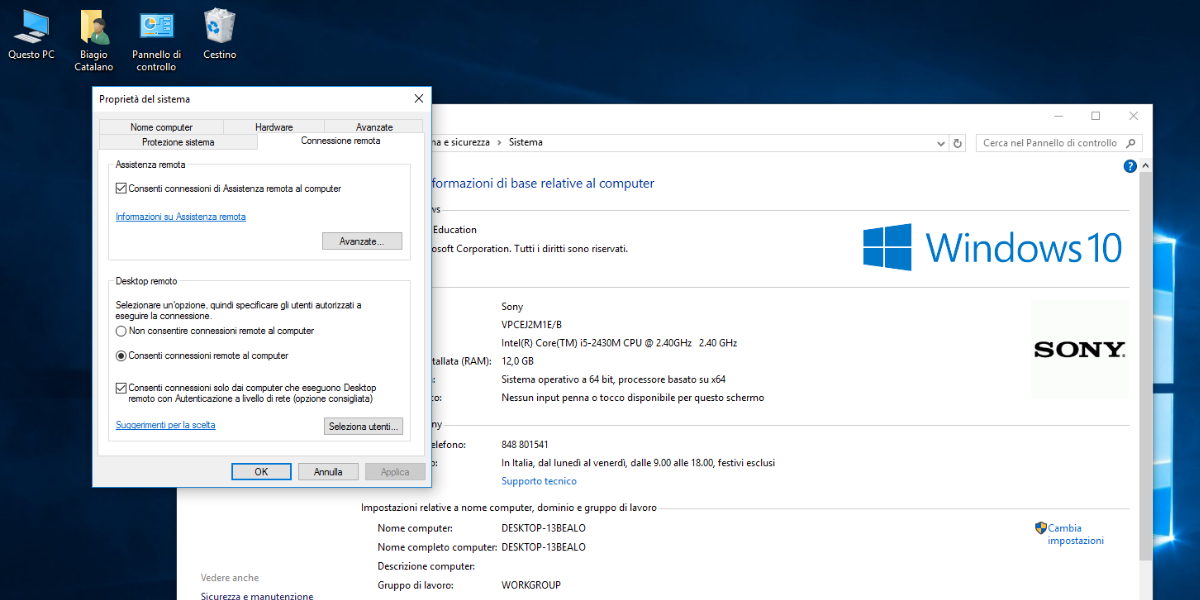Switch to the Avanzate tab
The height and width of the screenshot is (600, 1200).
click(x=374, y=127)
